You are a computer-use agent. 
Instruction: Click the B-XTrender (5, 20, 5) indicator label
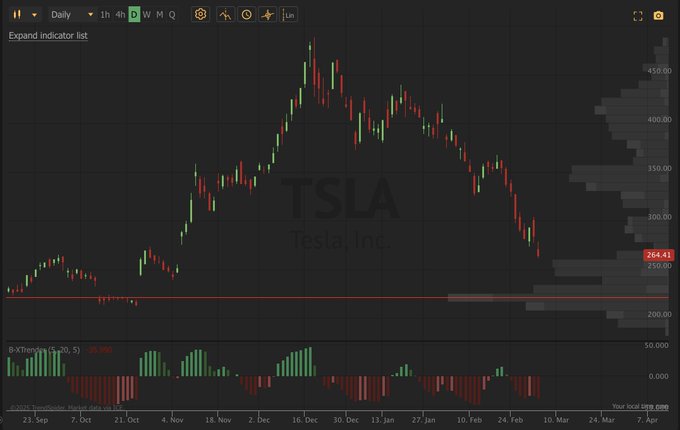[44, 350]
